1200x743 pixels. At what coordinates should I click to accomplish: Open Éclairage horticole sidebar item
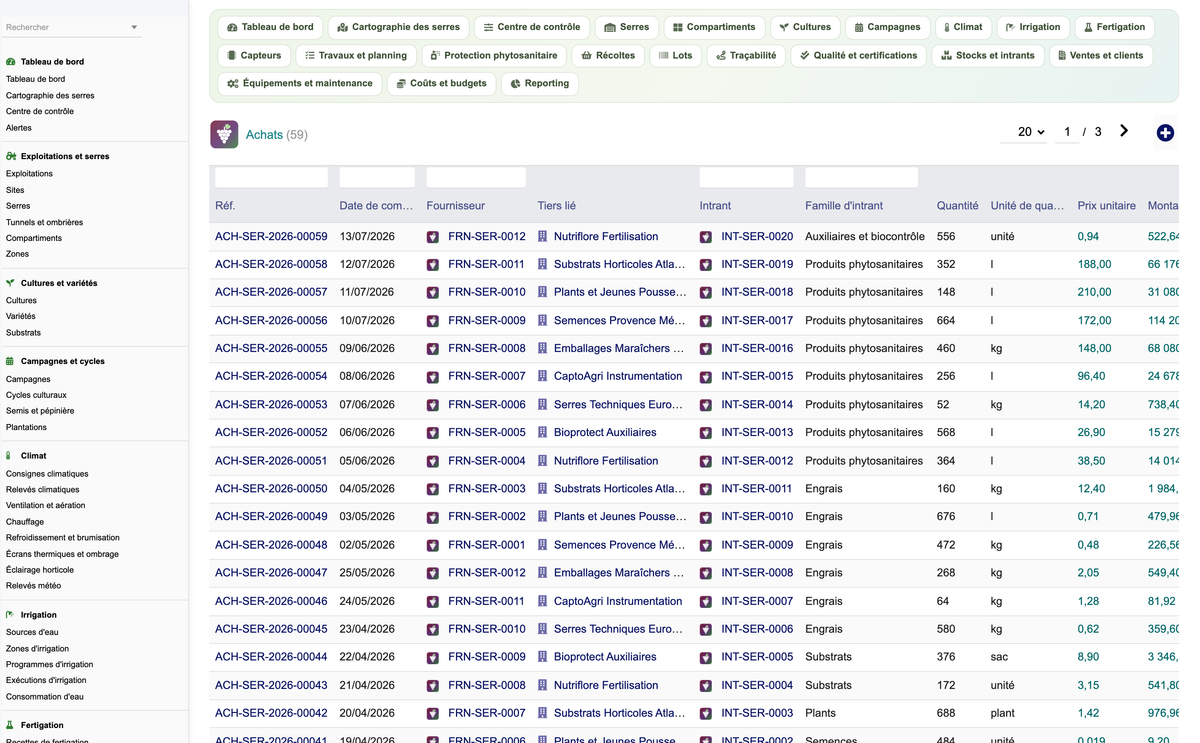click(40, 570)
